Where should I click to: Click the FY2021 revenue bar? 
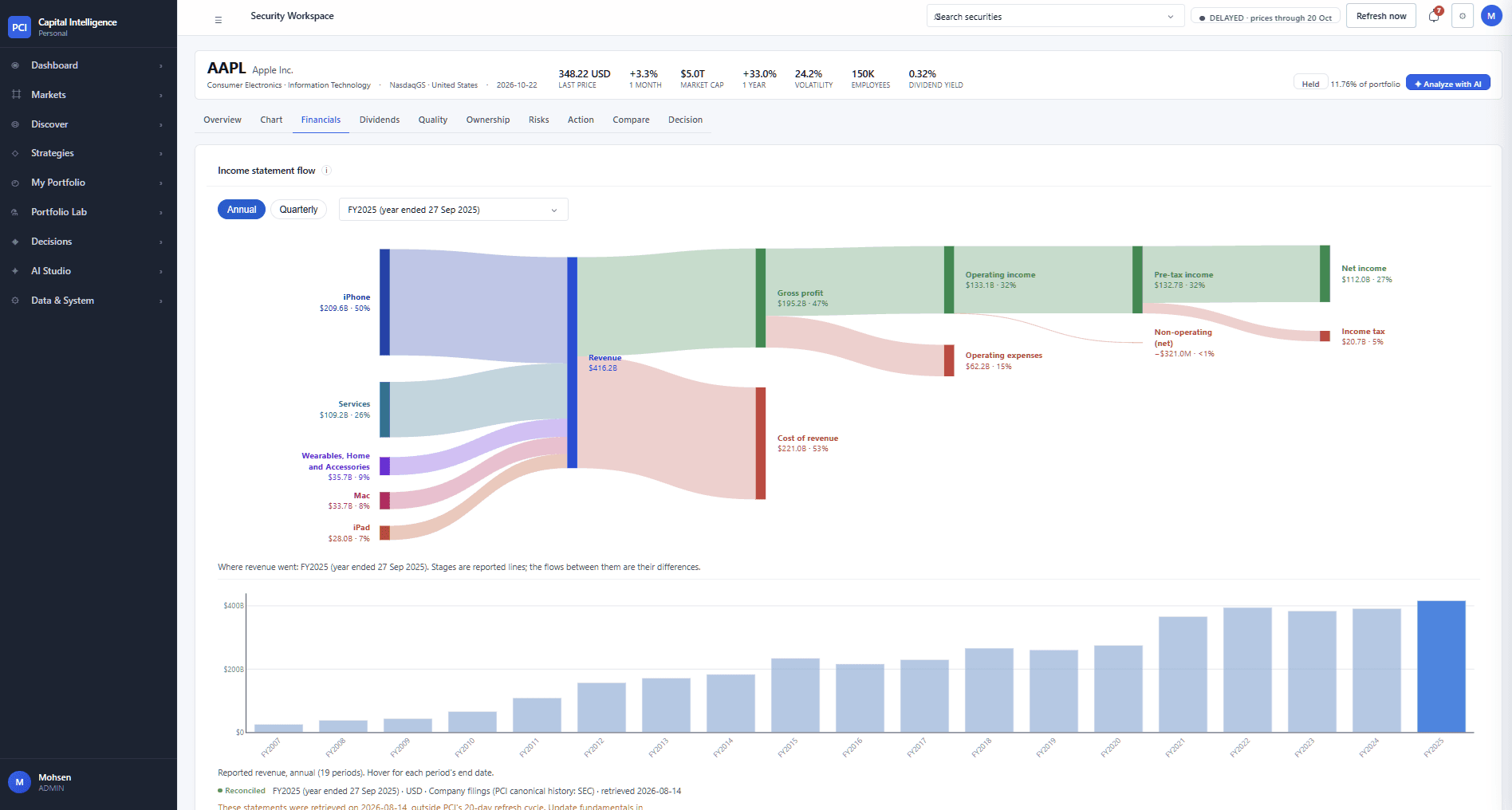[x=1183, y=674]
